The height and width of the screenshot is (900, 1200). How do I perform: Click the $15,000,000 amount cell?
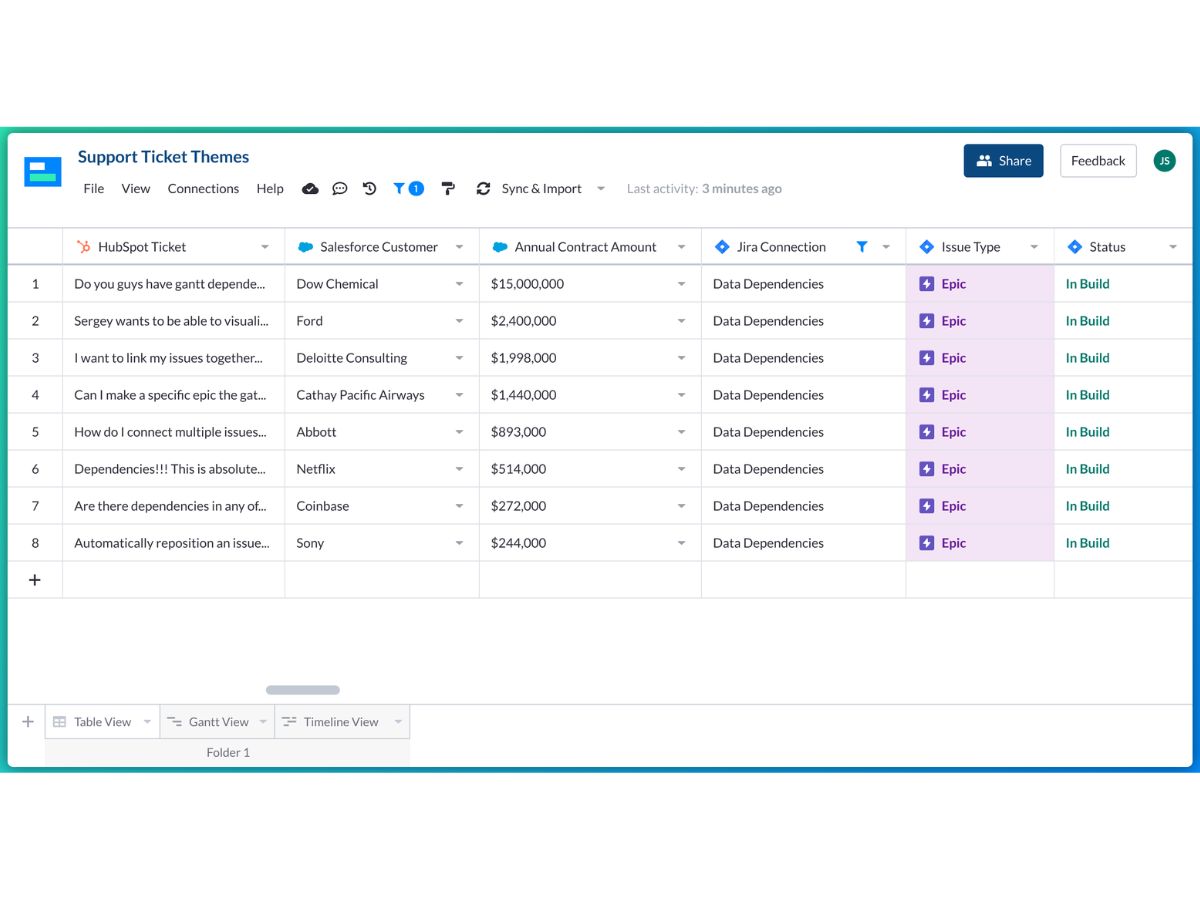click(590, 284)
